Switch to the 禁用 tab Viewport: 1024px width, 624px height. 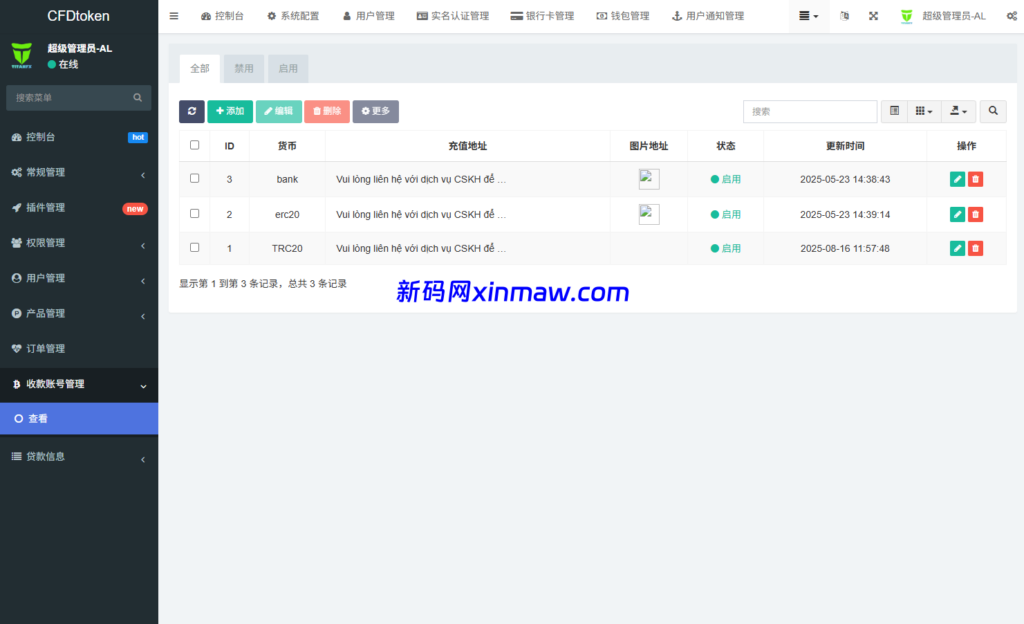tap(243, 68)
